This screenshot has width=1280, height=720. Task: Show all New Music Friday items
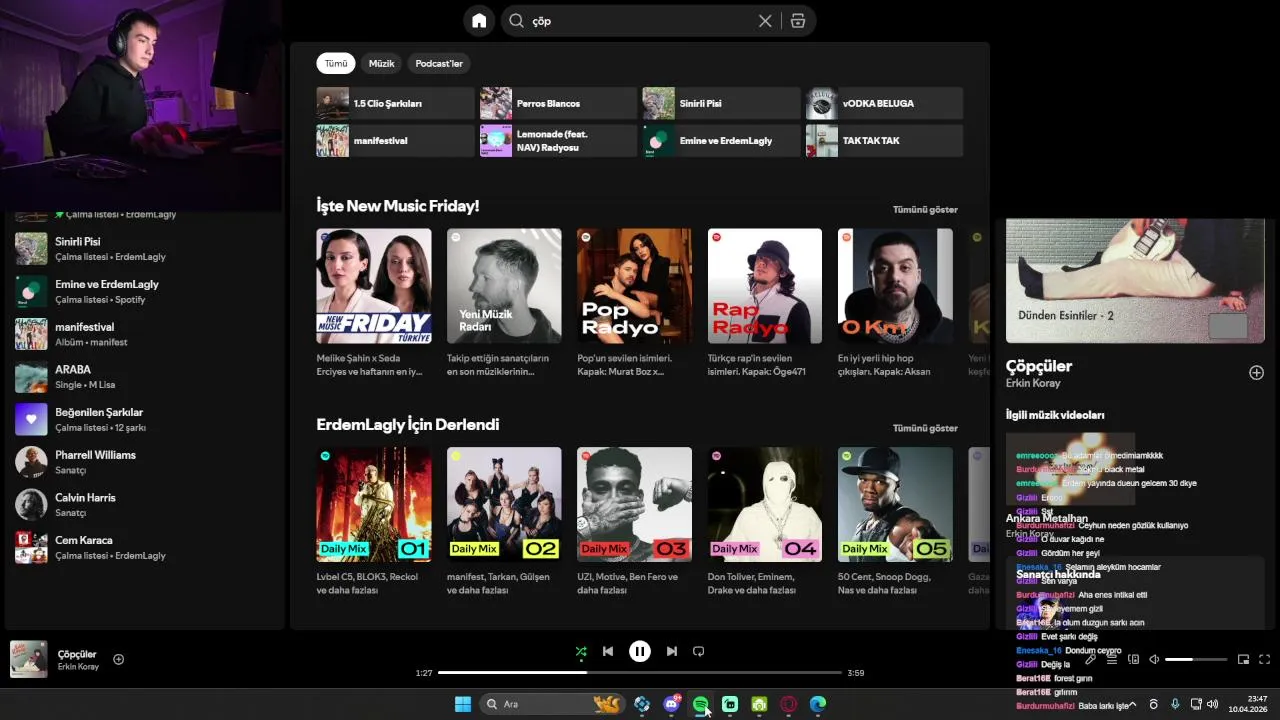click(x=925, y=210)
